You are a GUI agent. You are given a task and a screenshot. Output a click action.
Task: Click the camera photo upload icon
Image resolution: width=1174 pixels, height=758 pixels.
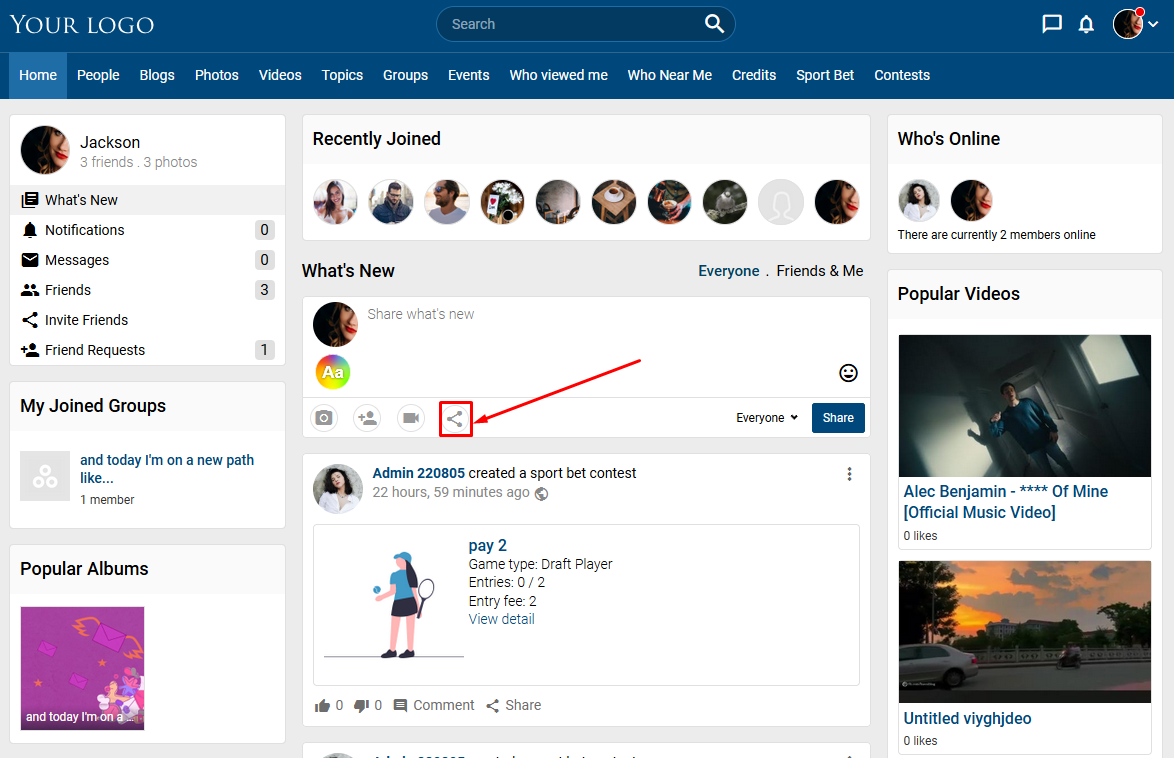(324, 417)
